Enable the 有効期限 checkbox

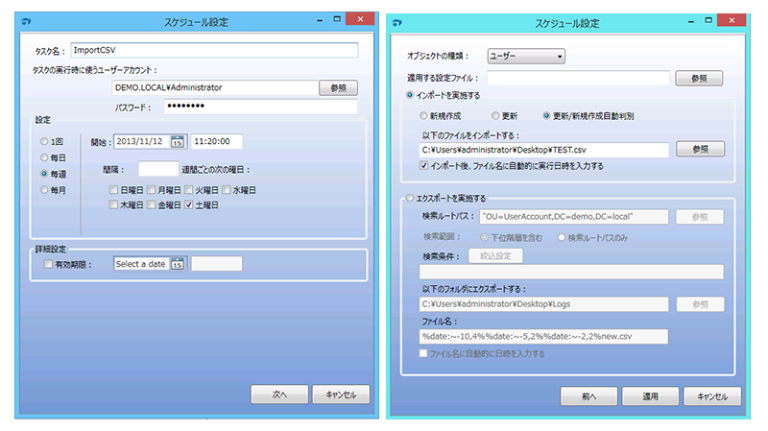[x=47, y=263]
